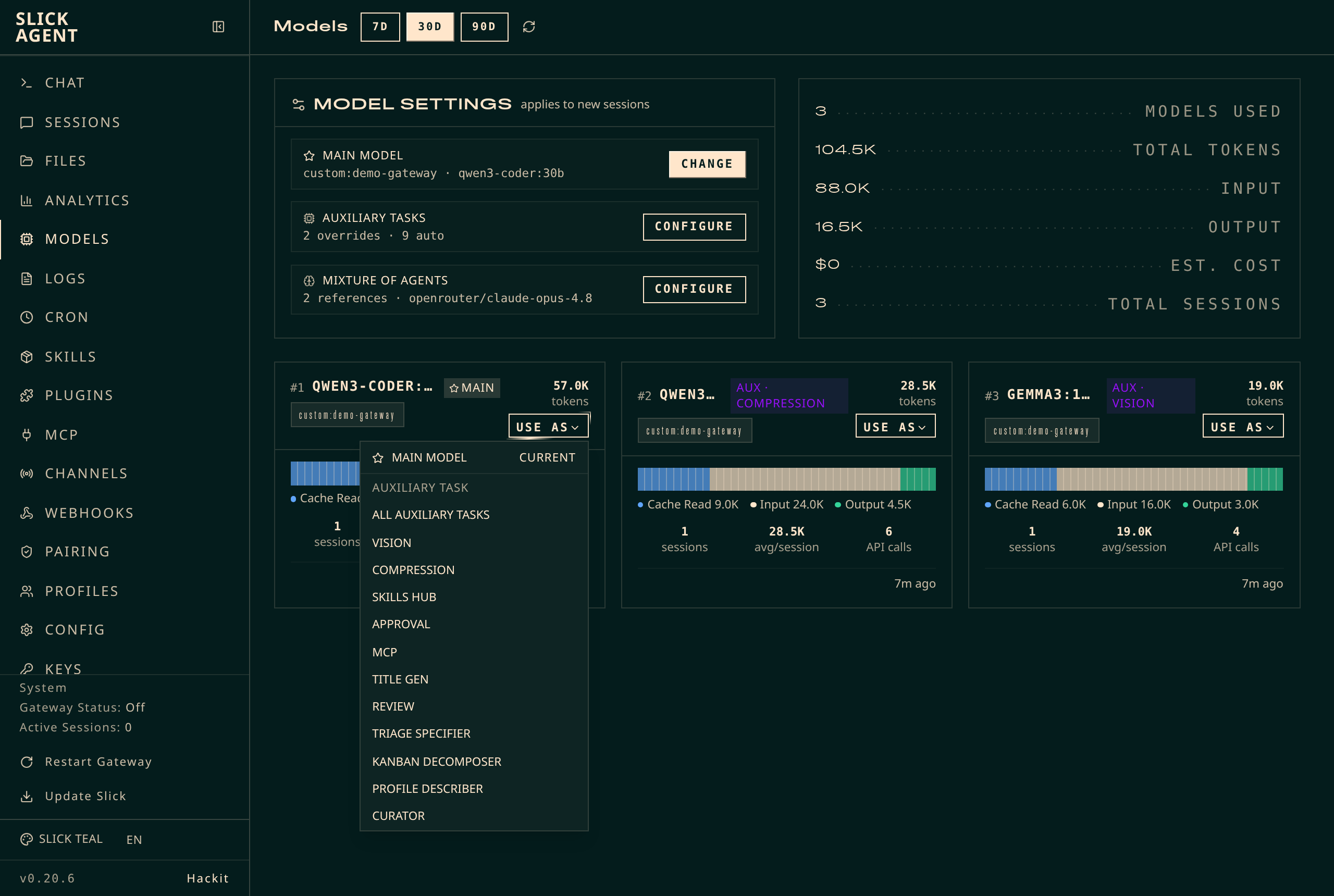Image resolution: width=1334 pixels, height=896 pixels.
Task: Open Cron scheduler page
Action: tap(124, 317)
